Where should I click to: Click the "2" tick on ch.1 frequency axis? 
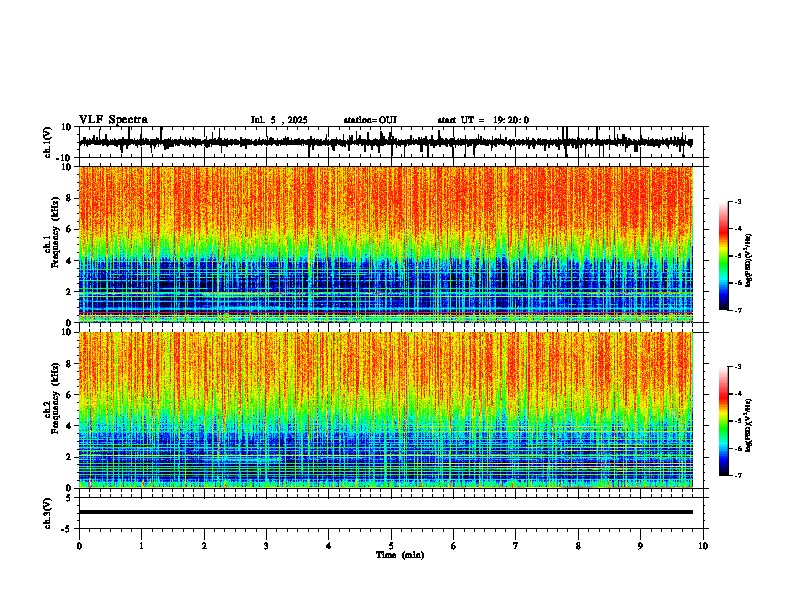tap(70, 292)
